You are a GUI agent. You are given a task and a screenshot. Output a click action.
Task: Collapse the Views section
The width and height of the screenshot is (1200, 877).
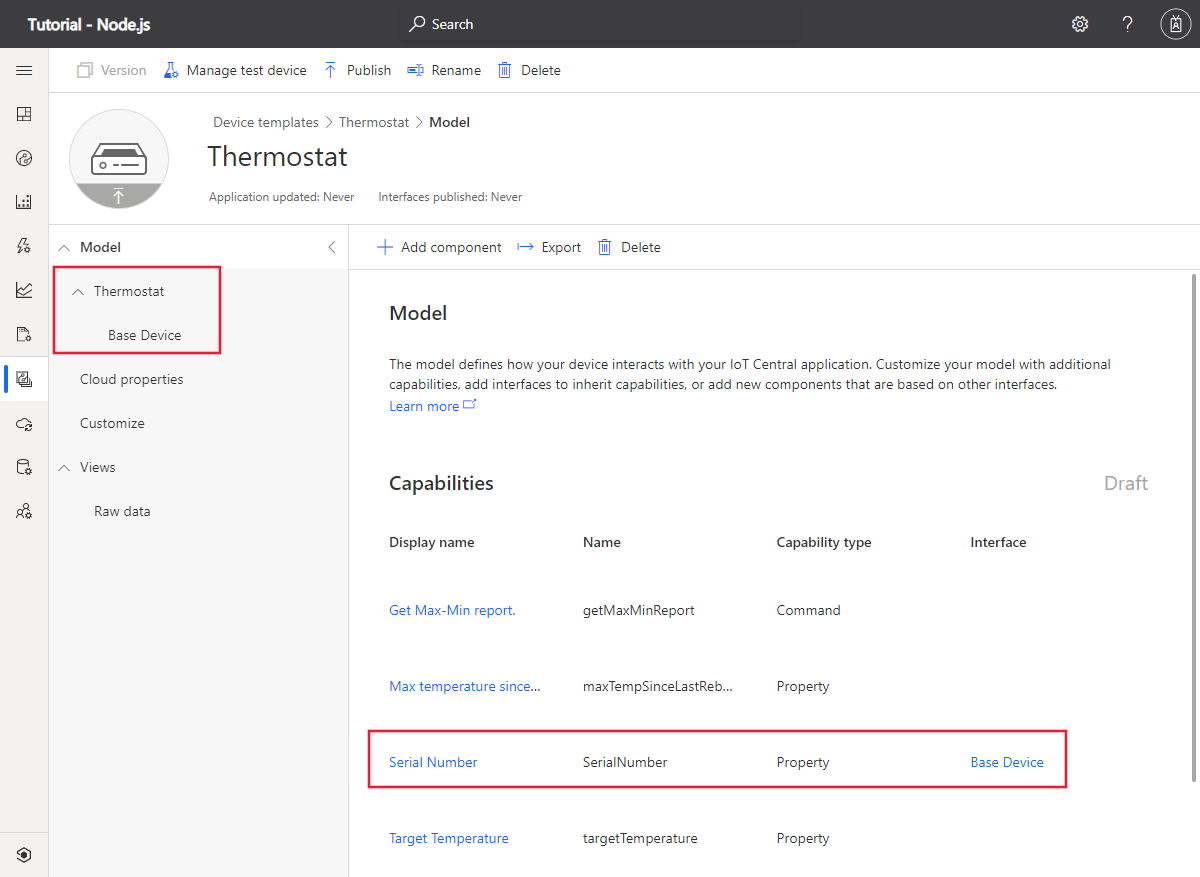point(65,467)
